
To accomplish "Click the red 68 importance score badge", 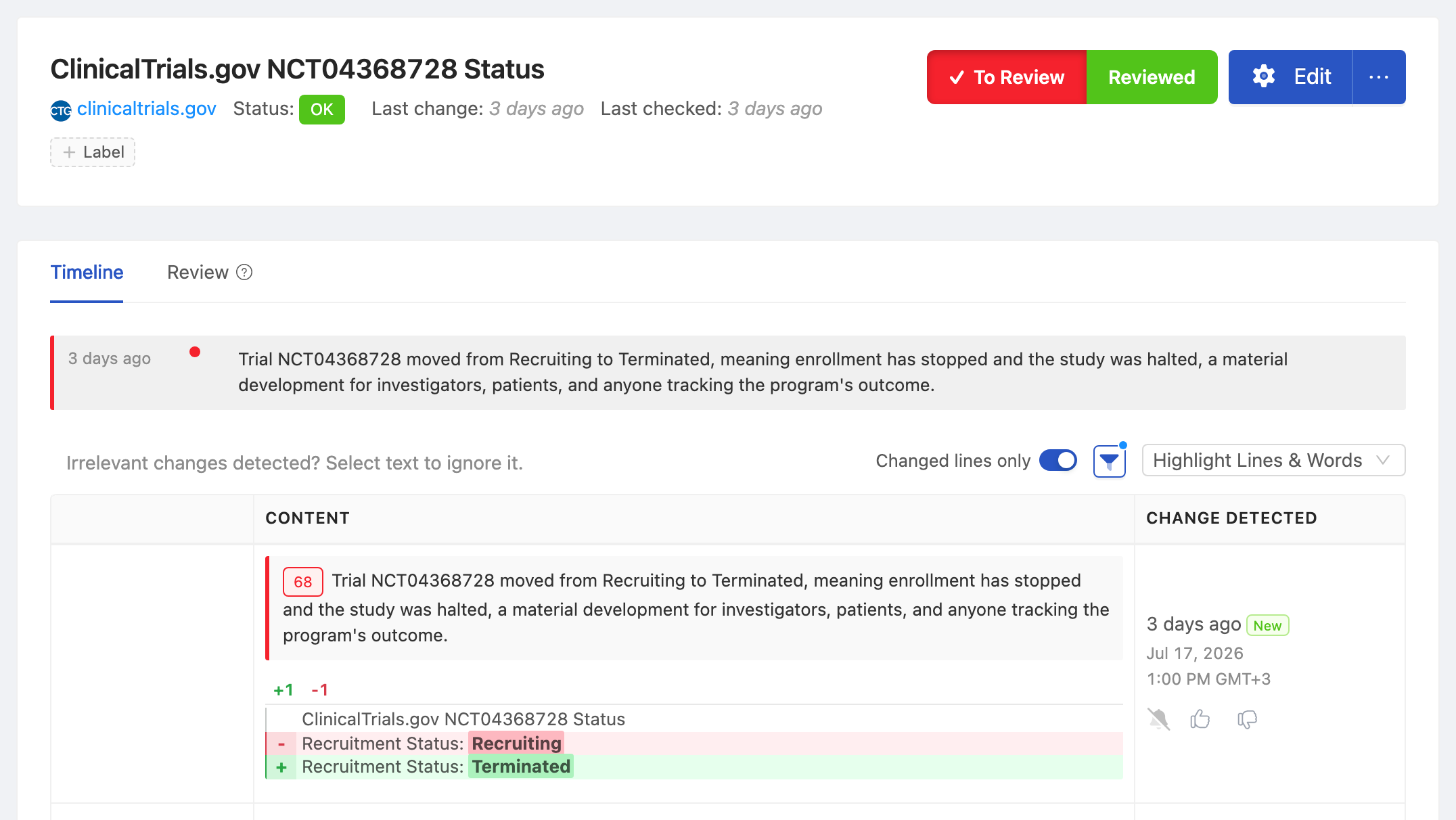I will 302,582.
